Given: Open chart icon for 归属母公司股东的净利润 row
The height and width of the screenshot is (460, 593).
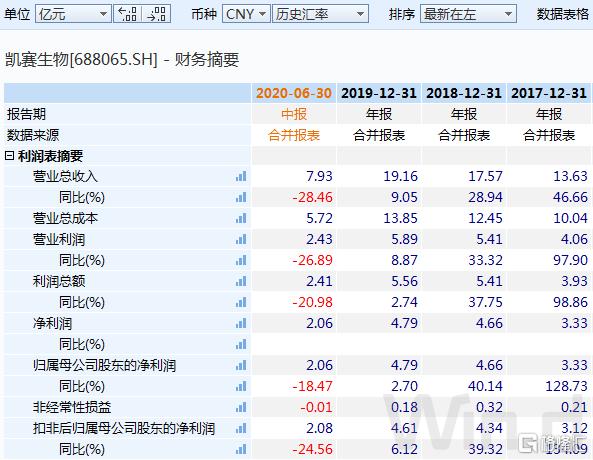Looking at the screenshot, I should tap(241, 365).
